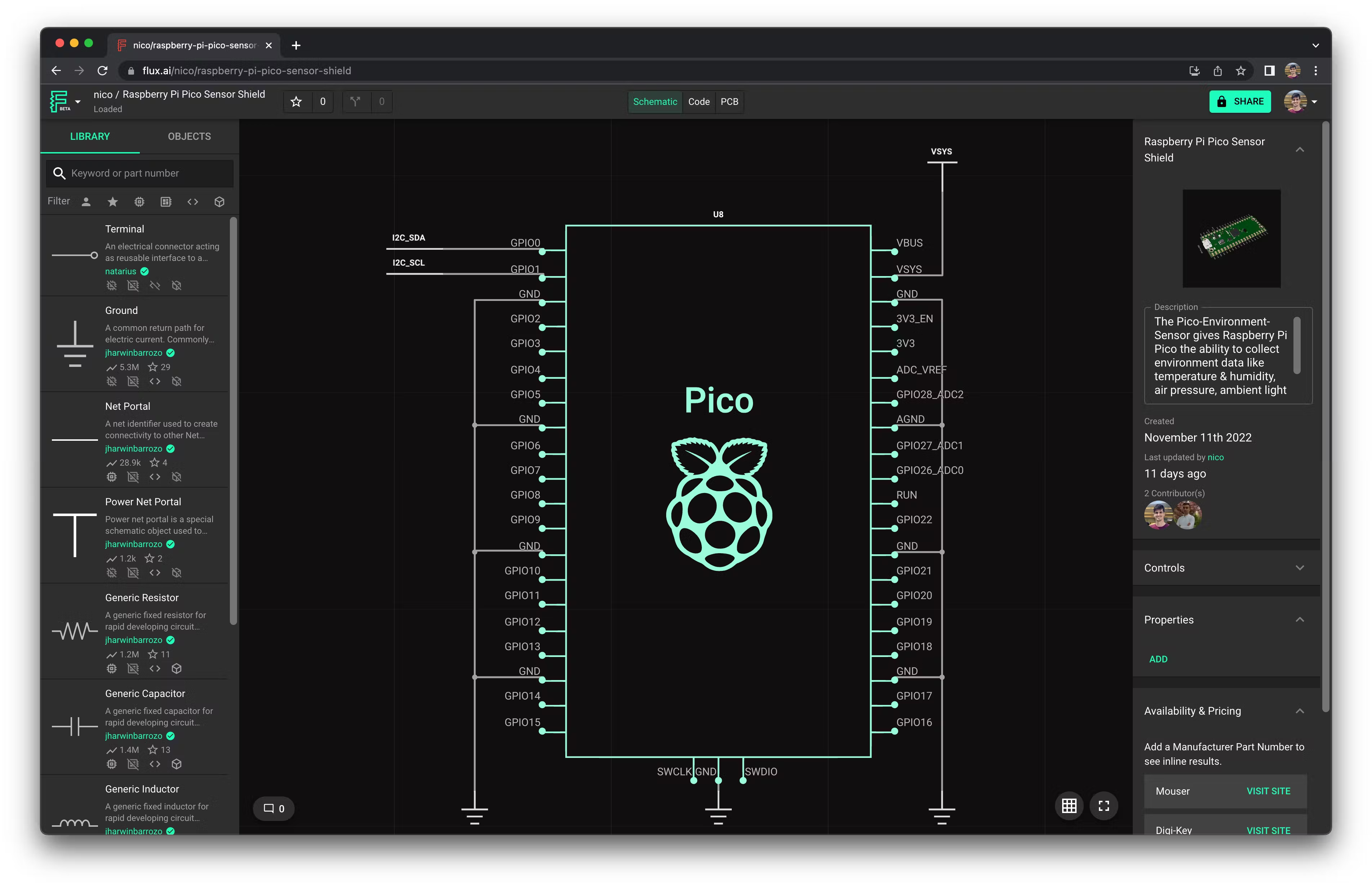Screen dimensions: 1372x888
Task: Select the Power Net Portal symbol
Action: [x=75, y=535]
